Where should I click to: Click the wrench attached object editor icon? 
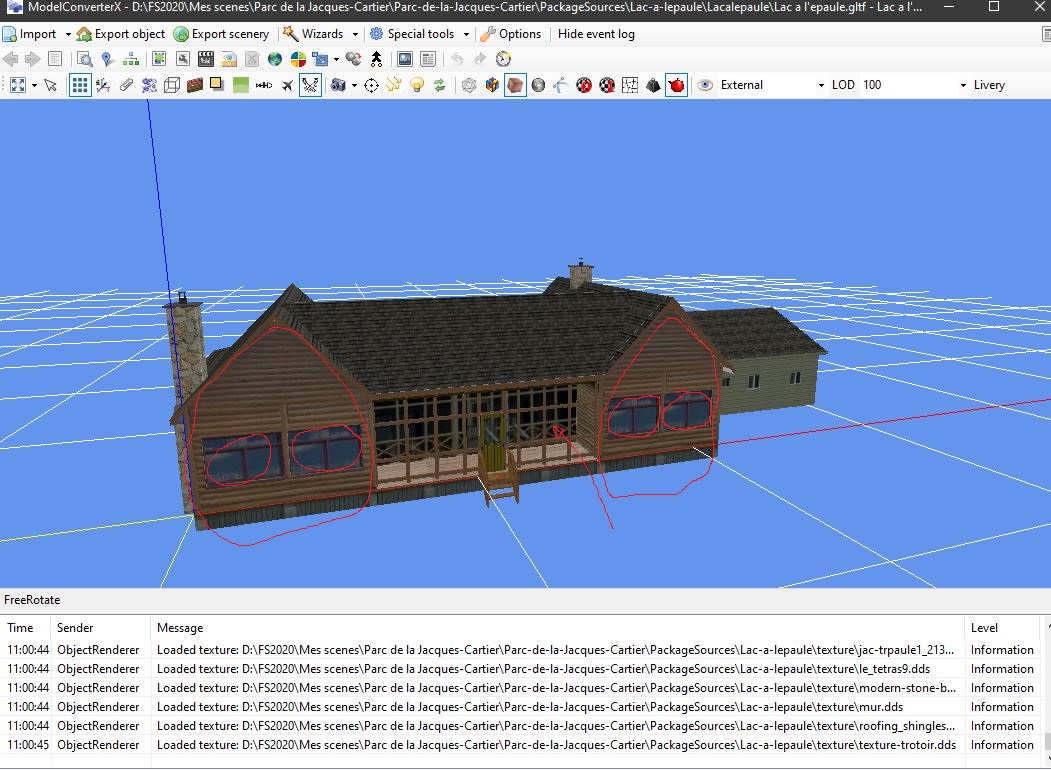coord(182,59)
